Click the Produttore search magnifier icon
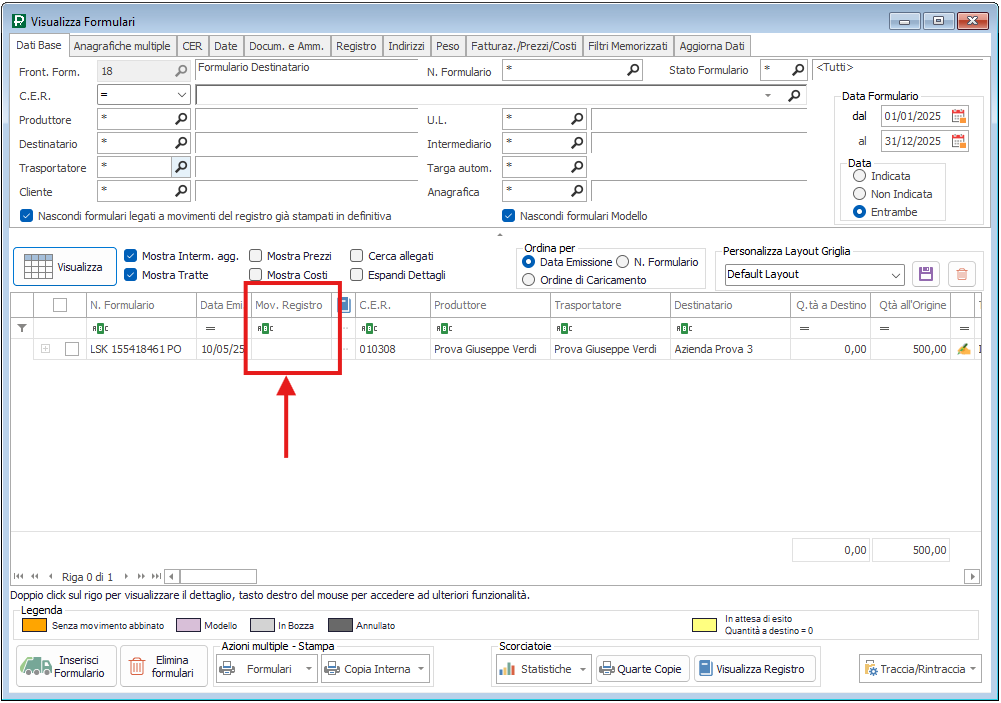Image resolution: width=1001 pixels, height=703 pixels. (x=181, y=119)
